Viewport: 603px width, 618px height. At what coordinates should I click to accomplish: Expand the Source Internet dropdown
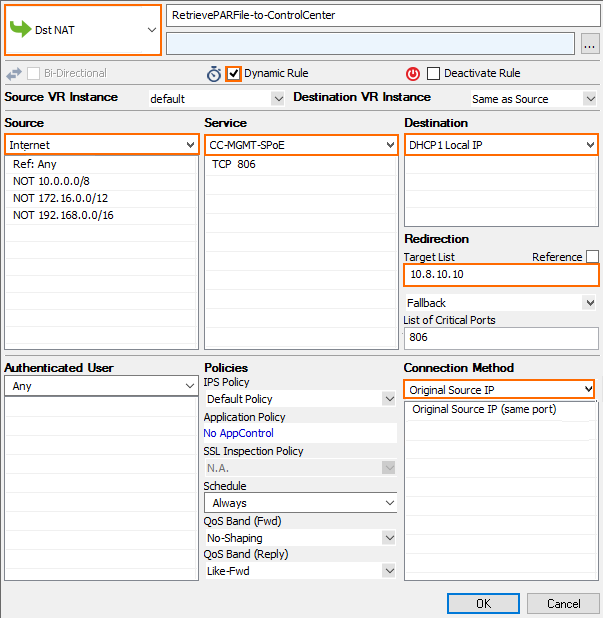coord(102,145)
